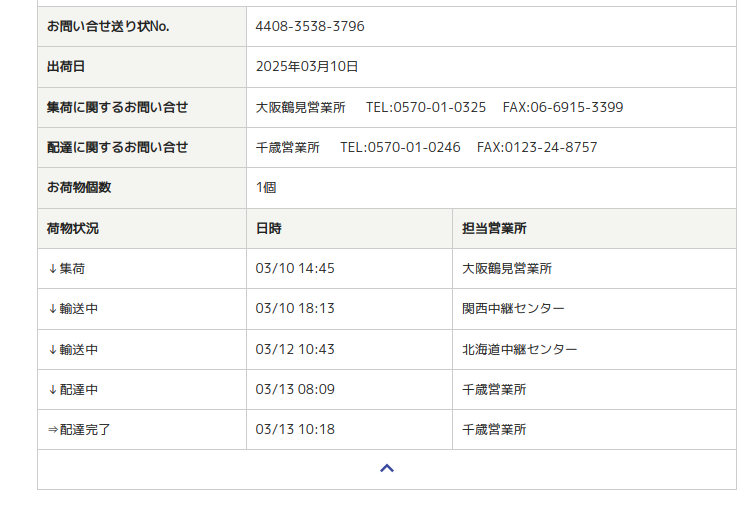Screen dimensions: 753x515
Task: Click the 担当営業所 column header
Action: click(x=494, y=228)
